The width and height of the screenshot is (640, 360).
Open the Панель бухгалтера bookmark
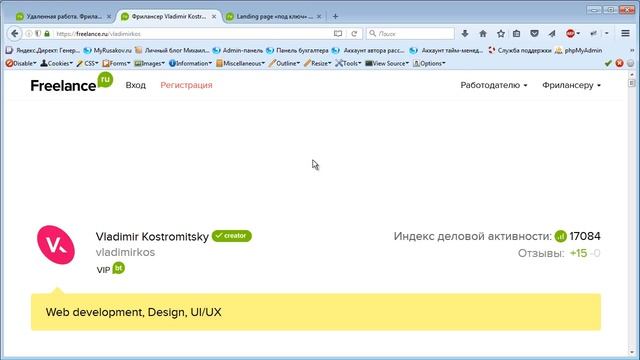point(297,50)
